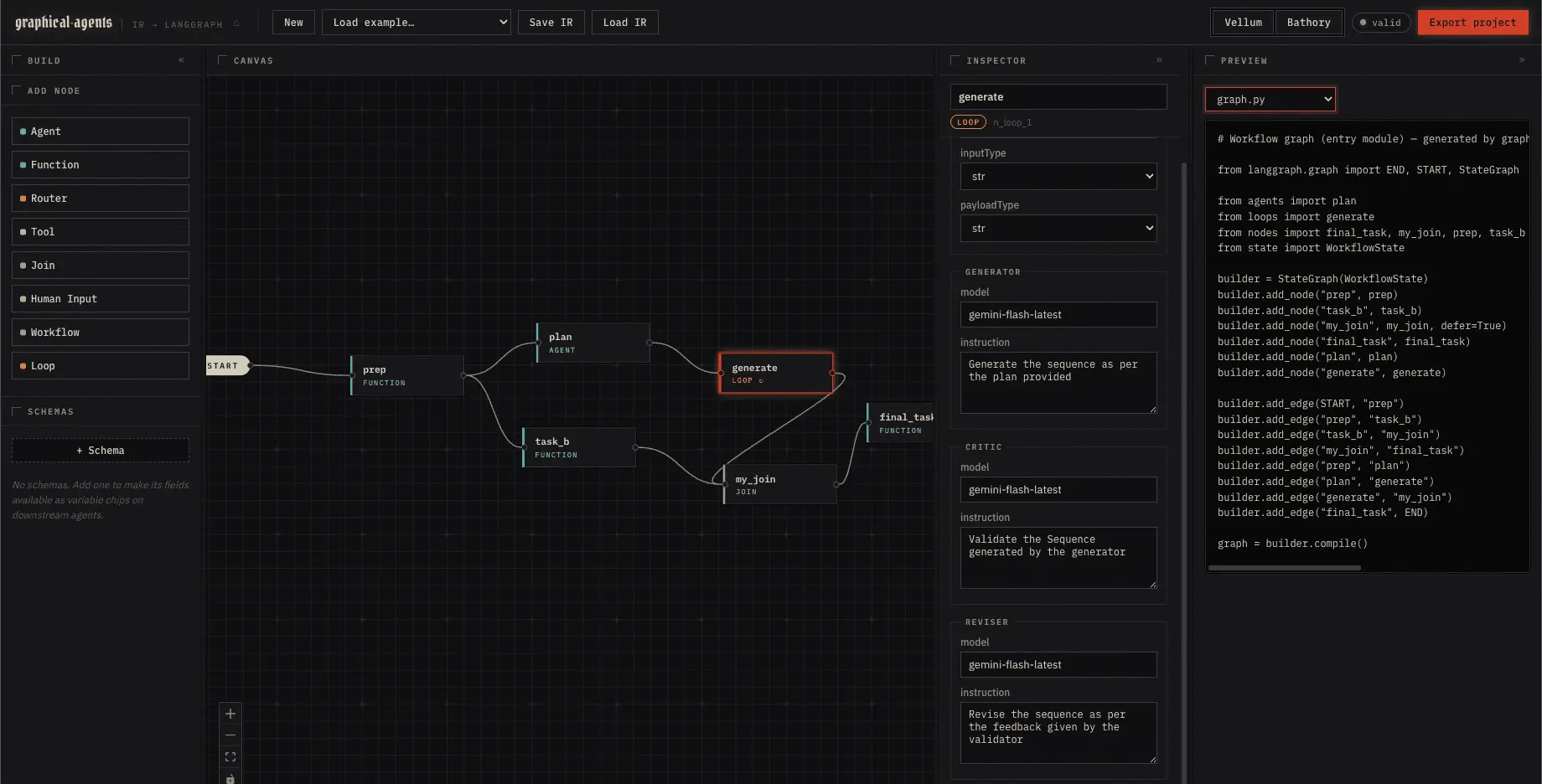1542x784 pixels.
Task: Click the code line 'from agents import plan'
Action: click(x=1286, y=201)
